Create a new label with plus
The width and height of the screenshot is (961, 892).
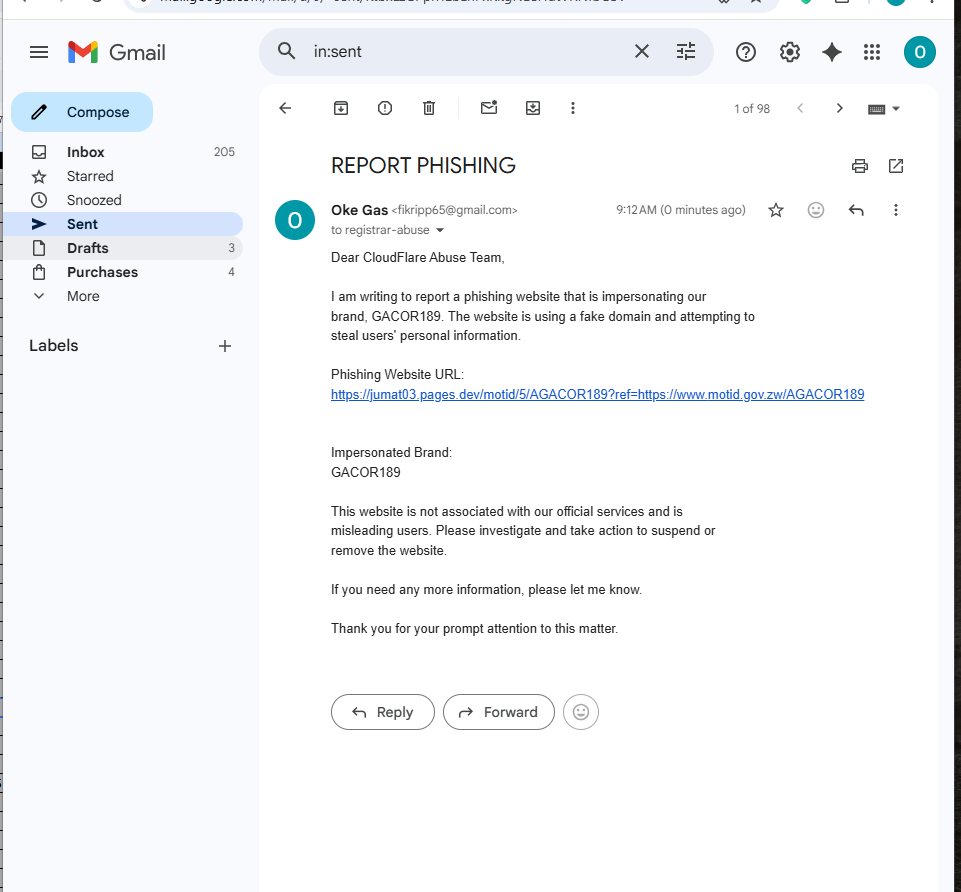pyautogui.click(x=225, y=346)
